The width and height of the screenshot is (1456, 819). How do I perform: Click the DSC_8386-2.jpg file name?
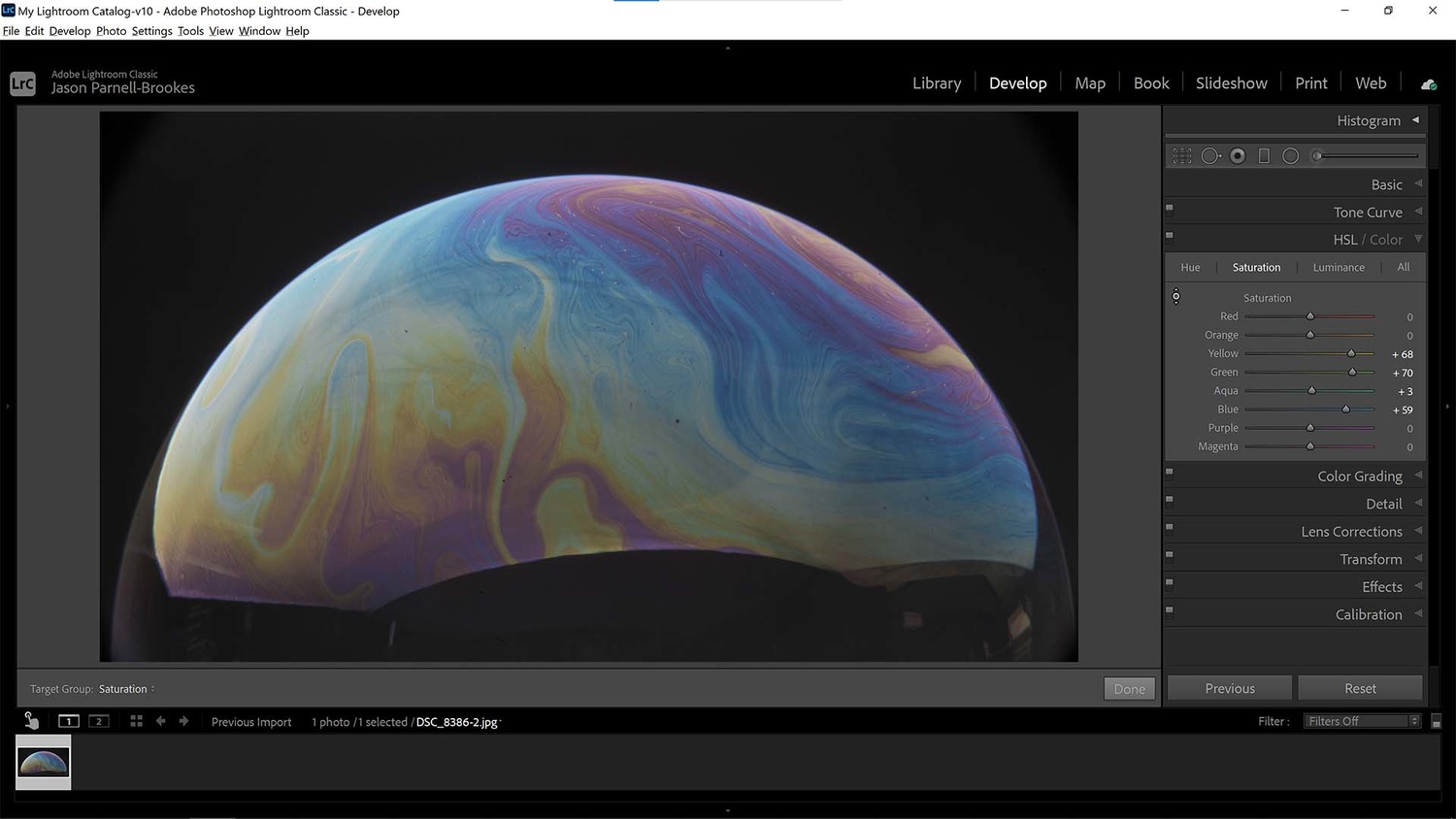456,722
